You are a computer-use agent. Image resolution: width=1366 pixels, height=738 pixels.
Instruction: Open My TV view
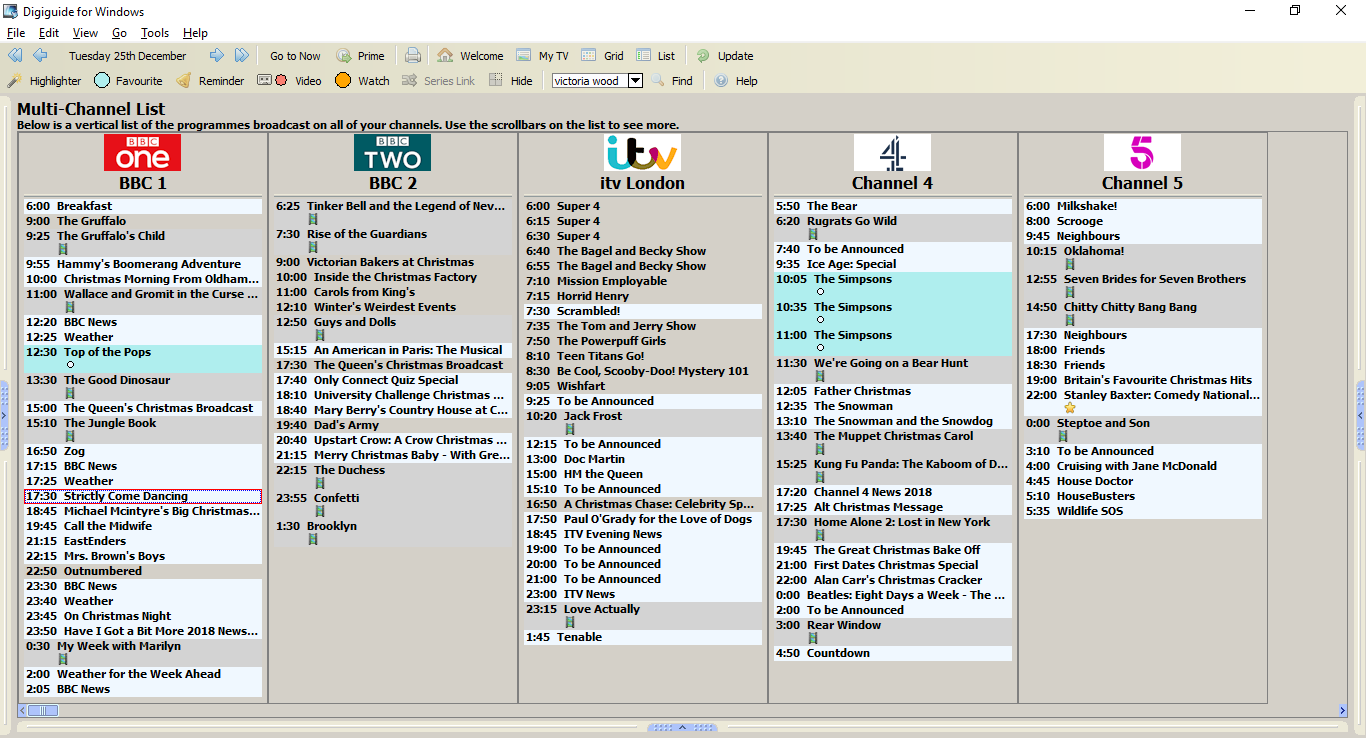(542, 56)
